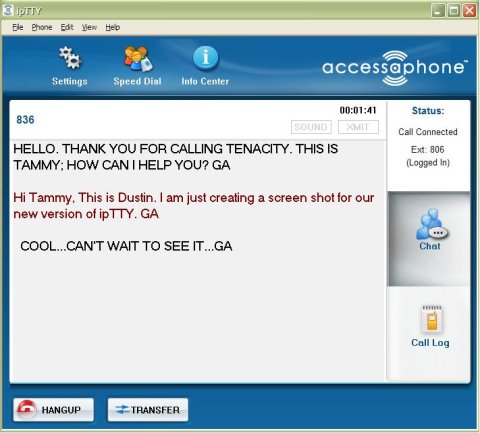This screenshot has width=480, height=433.
Task: Toggle the SOUND button
Action: (311, 127)
